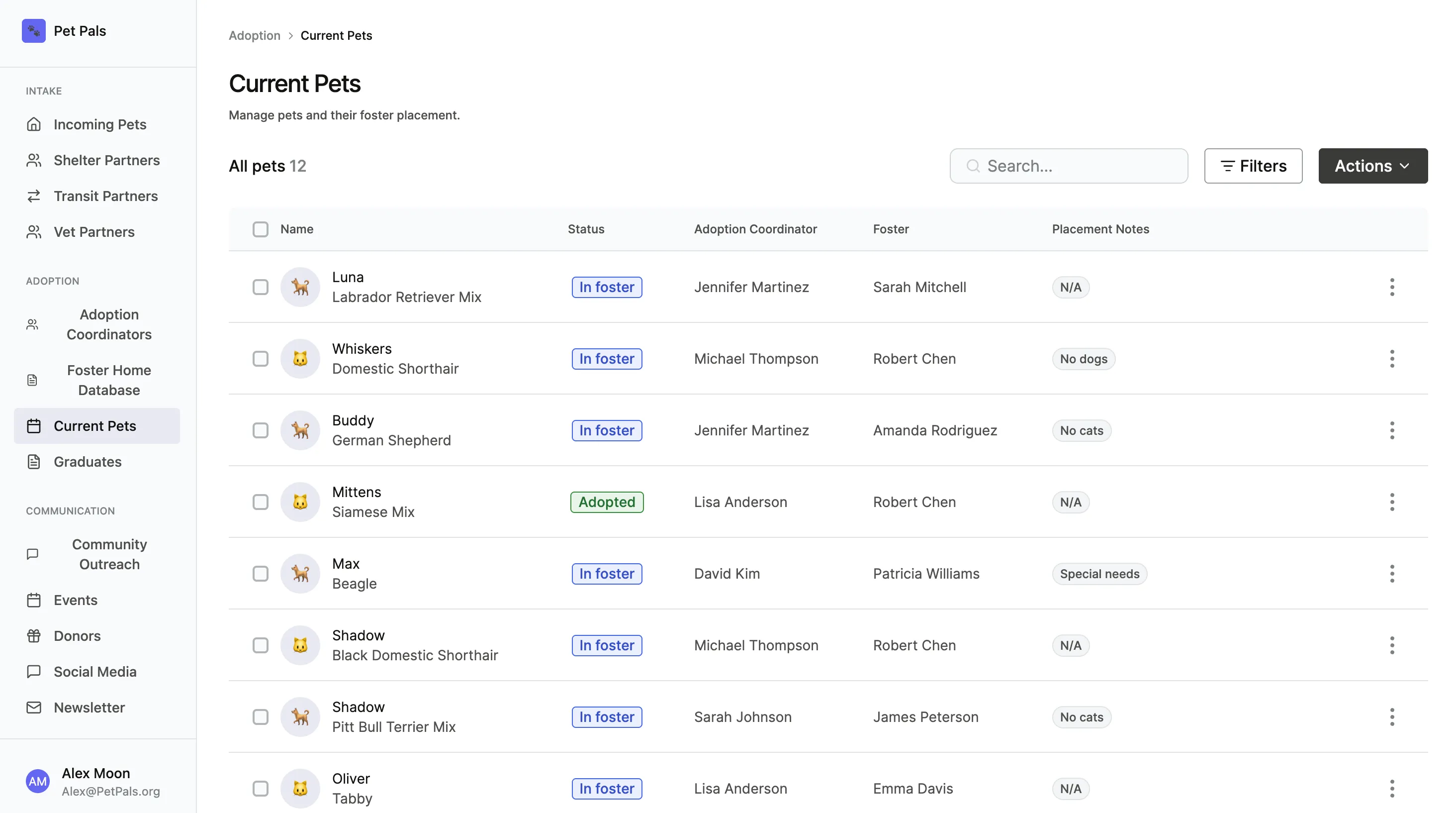Navigate to Graduates

[x=97, y=462]
